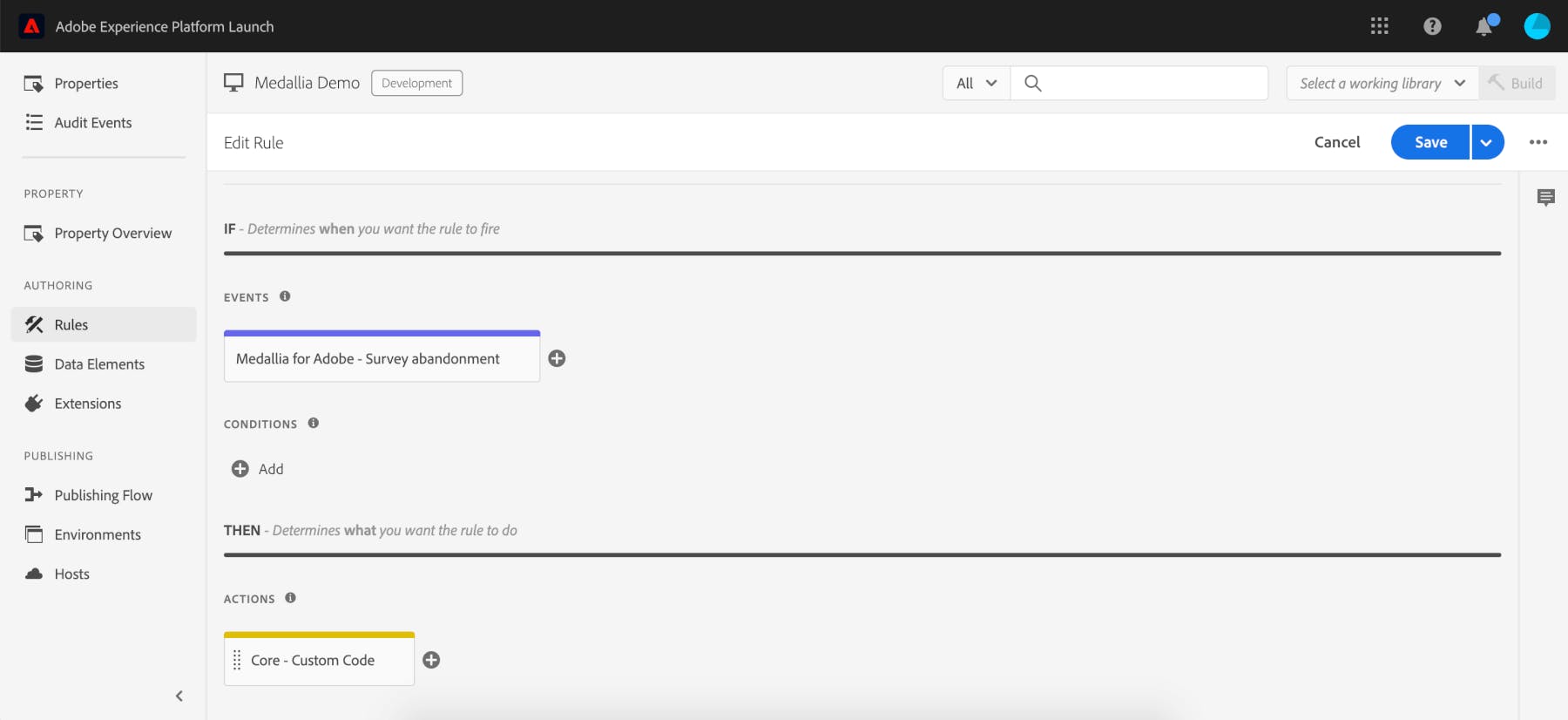The width and height of the screenshot is (1568, 720).
Task: Open the comments panel icon
Action: point(1545,198)
